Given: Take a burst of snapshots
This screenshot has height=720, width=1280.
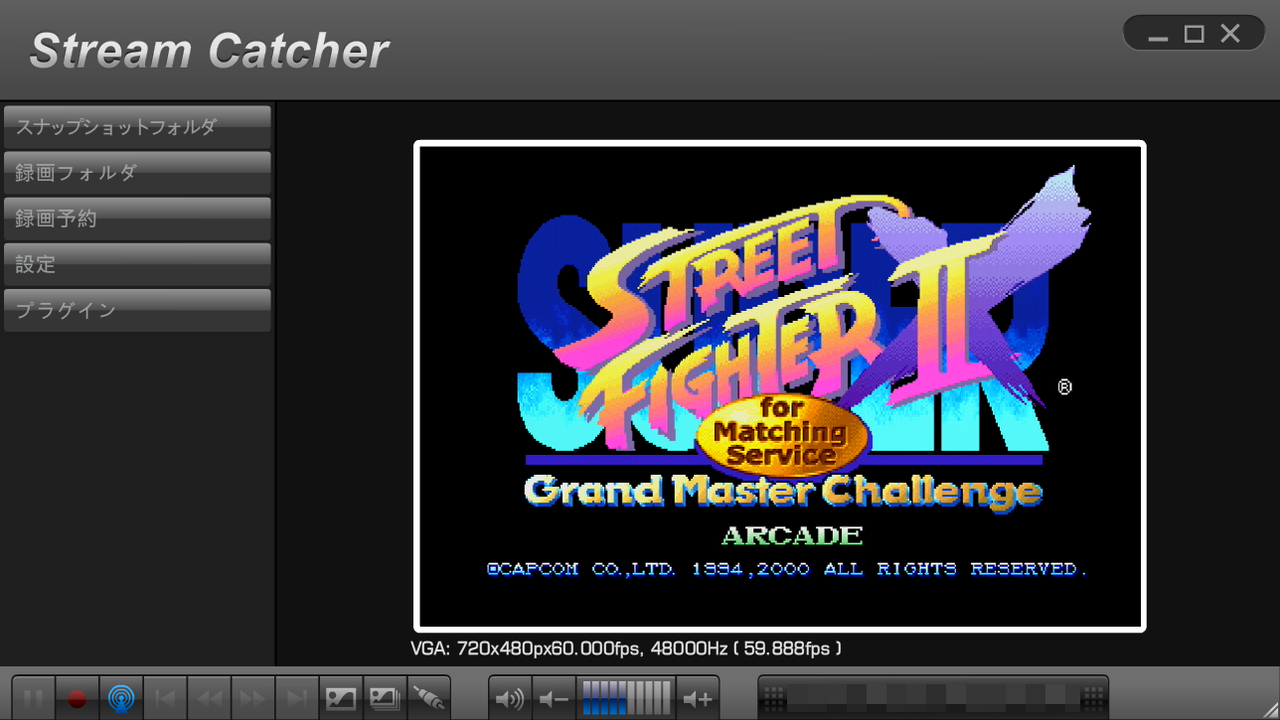Looking at the screenshot, I should coord(385,697).
